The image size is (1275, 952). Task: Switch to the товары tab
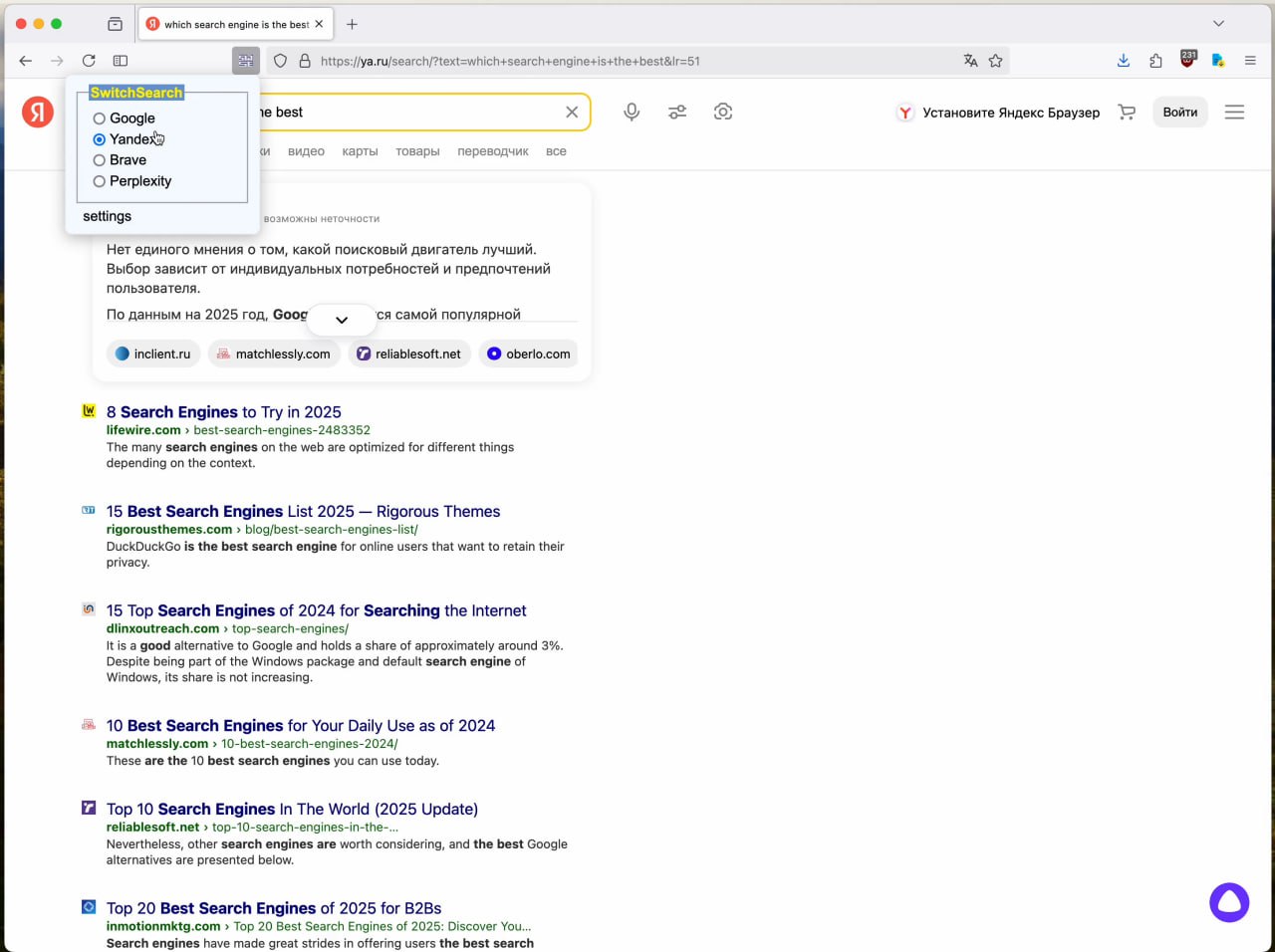point(417,151)
